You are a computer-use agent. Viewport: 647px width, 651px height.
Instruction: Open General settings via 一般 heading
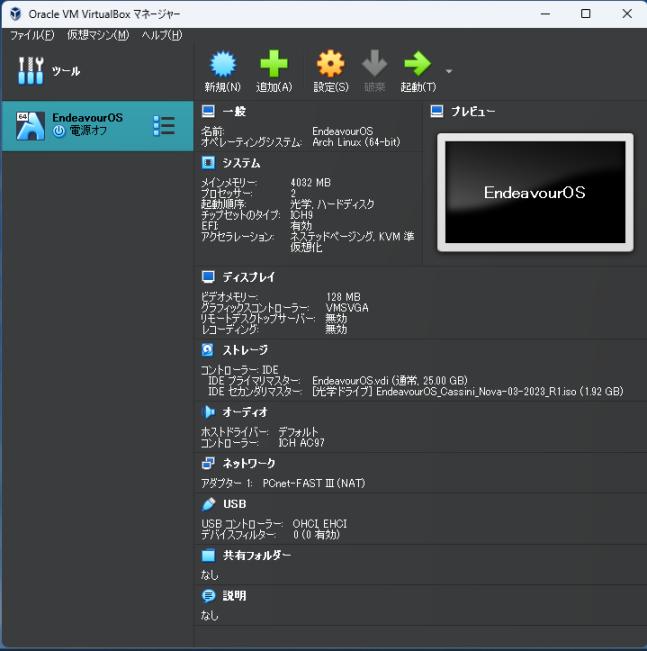(x=234, y=111)
